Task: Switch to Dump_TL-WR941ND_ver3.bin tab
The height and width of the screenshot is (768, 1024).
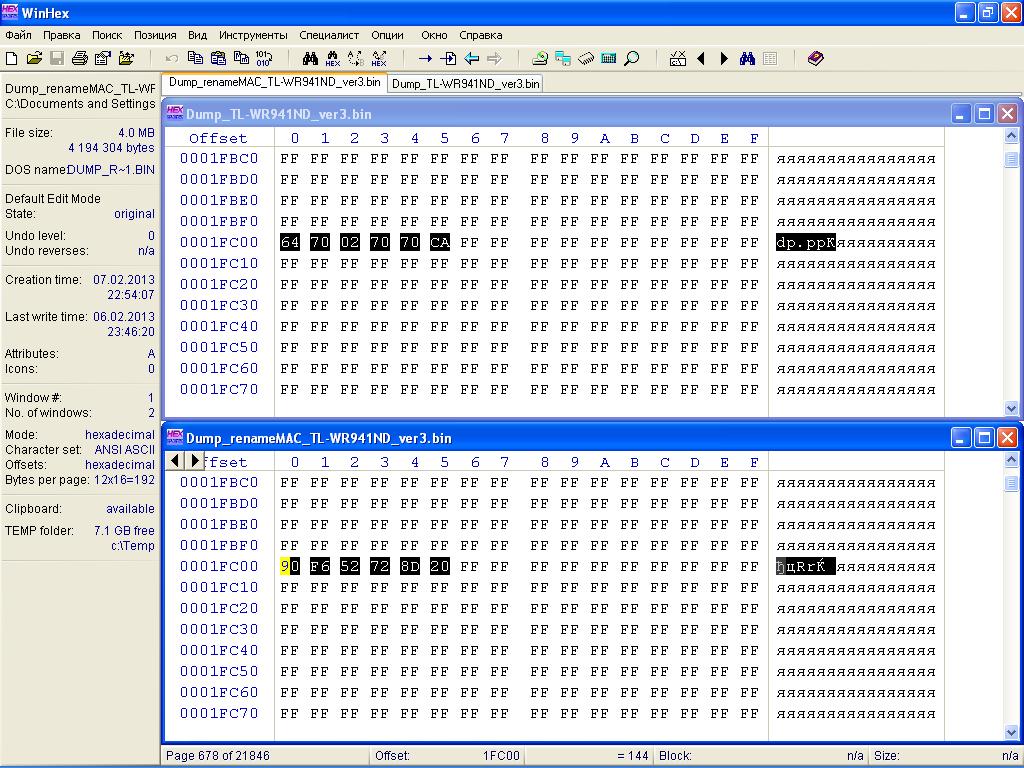Action: pyautogui.click(x=466, y=84)
